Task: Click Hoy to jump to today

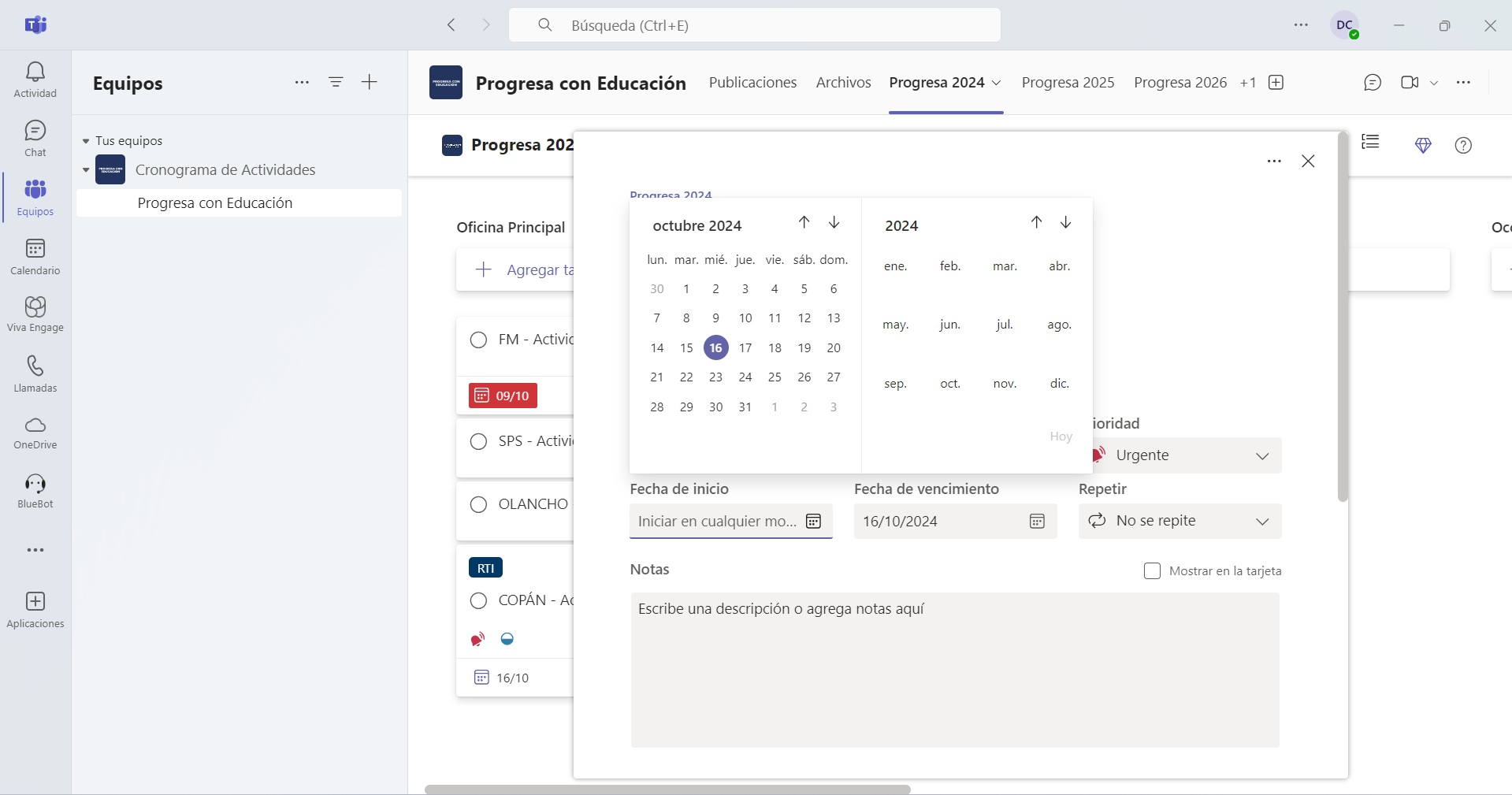Action: tap(1061, 437)
